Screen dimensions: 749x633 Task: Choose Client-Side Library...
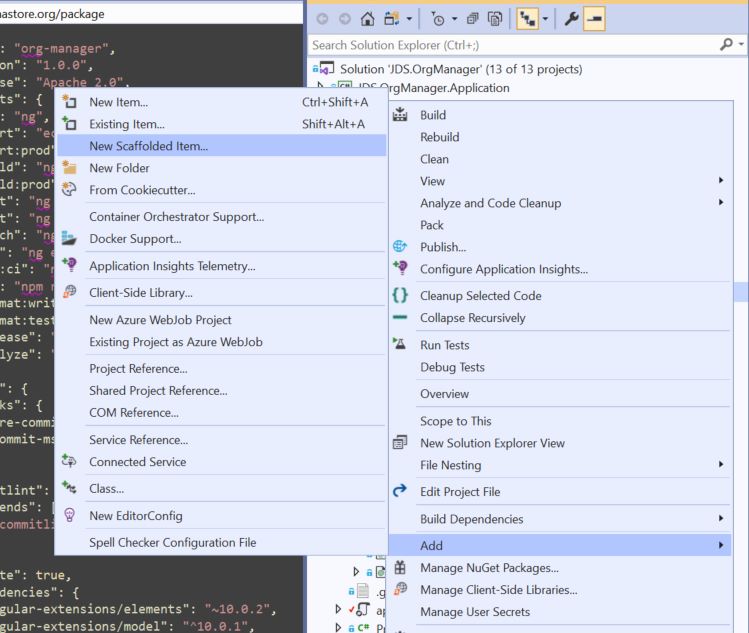click(222, 293)
